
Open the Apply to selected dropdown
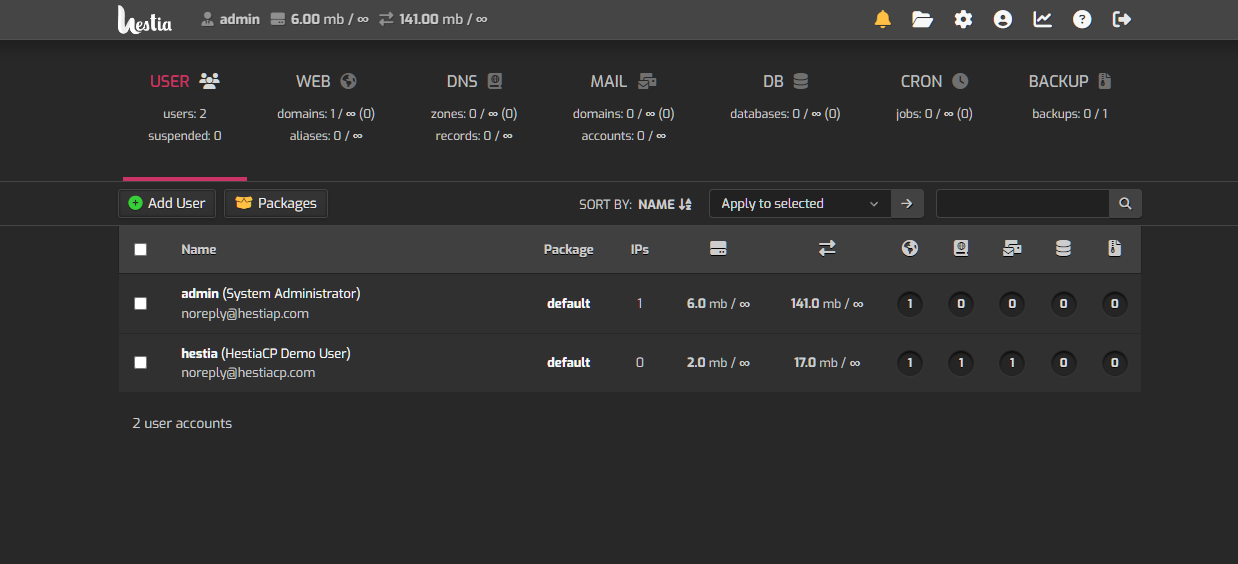click(799, 203)
